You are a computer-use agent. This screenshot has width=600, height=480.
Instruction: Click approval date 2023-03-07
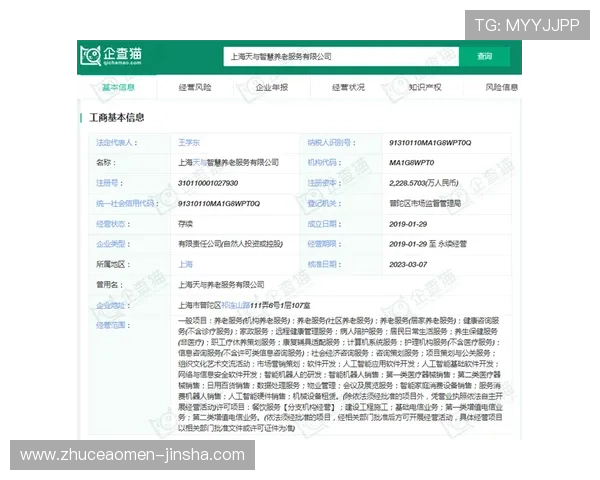coord(408,264)
